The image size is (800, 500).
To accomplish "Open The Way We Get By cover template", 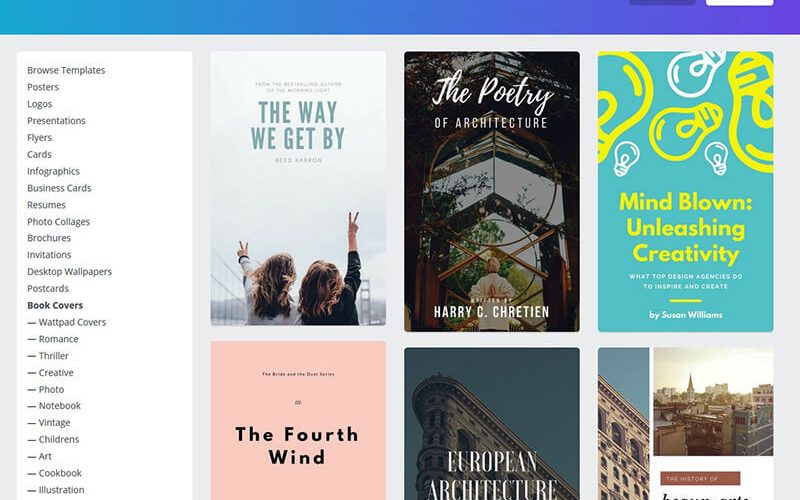I will pyautogui.click(x=298, y=188).
